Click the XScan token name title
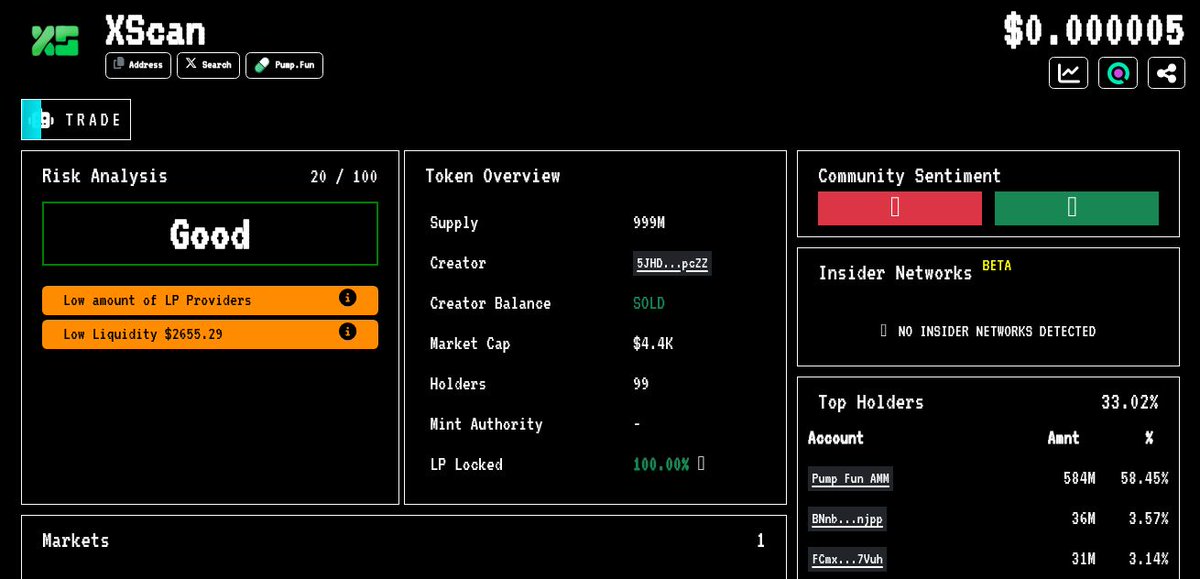Screen dimensions: 1200x579 155,31
